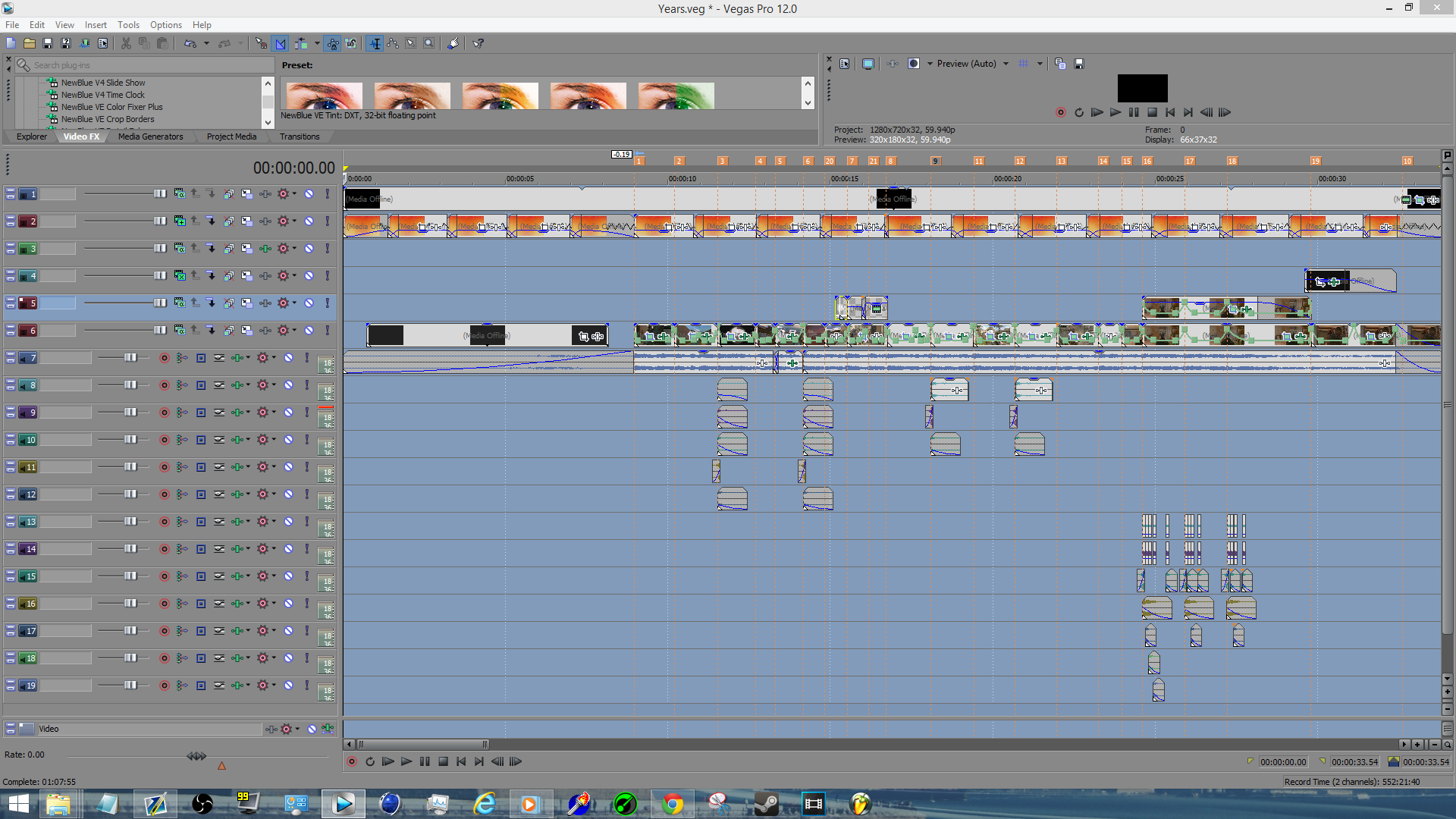Open the Preview (Auto) quality dropdown
1456x819 pixels.
[1006, 64]
